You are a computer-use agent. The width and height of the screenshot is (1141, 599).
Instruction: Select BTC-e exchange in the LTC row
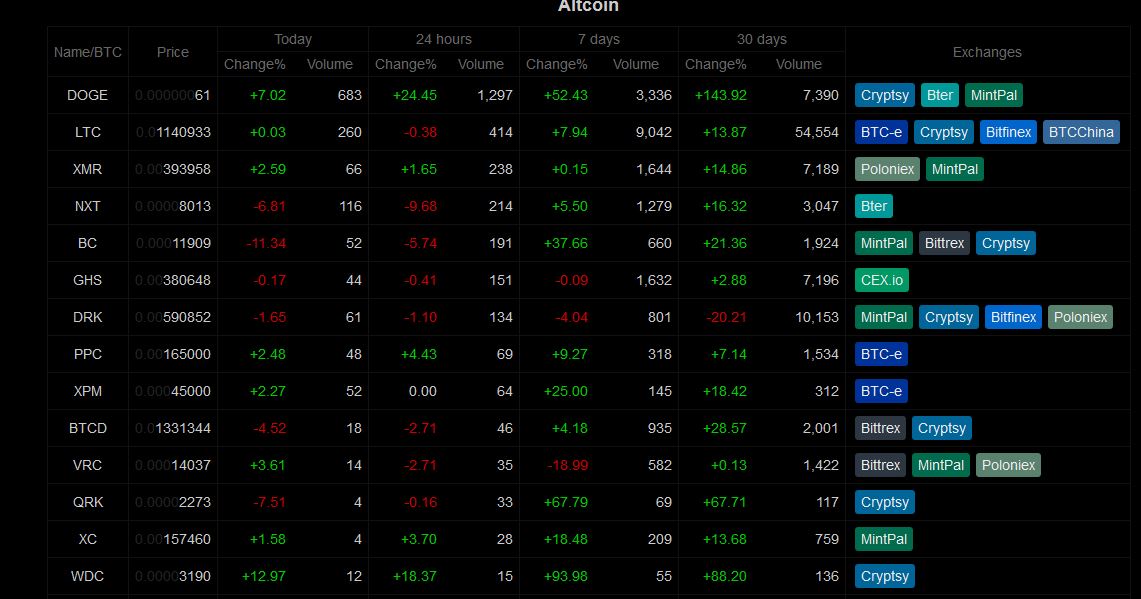pyautogui.click(x=881, y=132)
